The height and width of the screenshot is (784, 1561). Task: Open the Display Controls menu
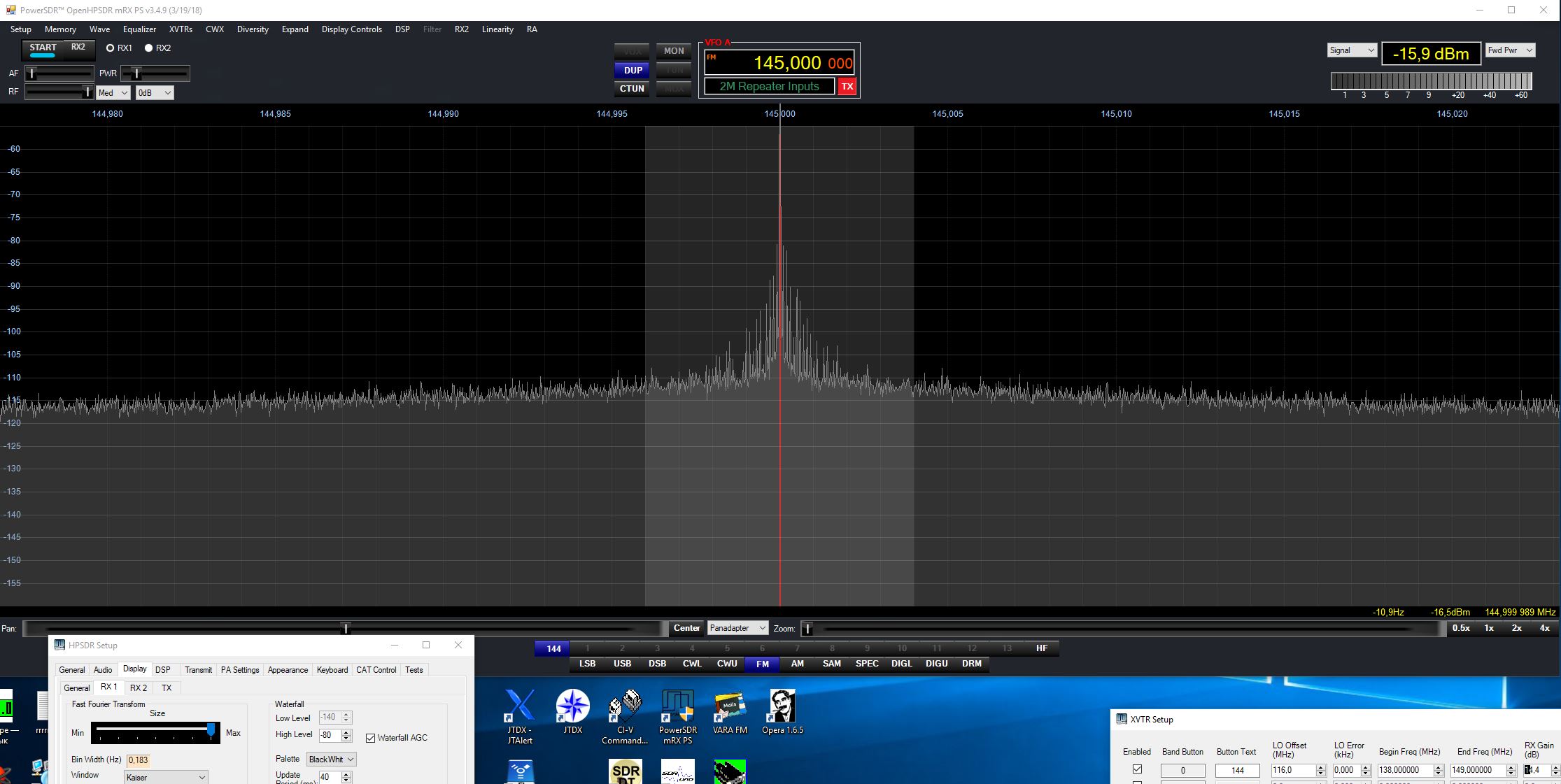point(351,29)
